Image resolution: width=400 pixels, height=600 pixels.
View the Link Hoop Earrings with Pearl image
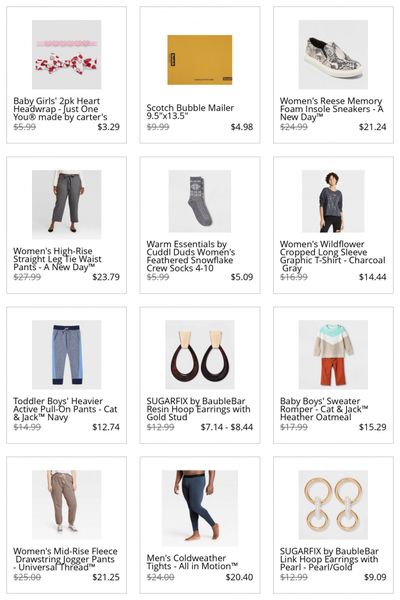click(333, 504)
